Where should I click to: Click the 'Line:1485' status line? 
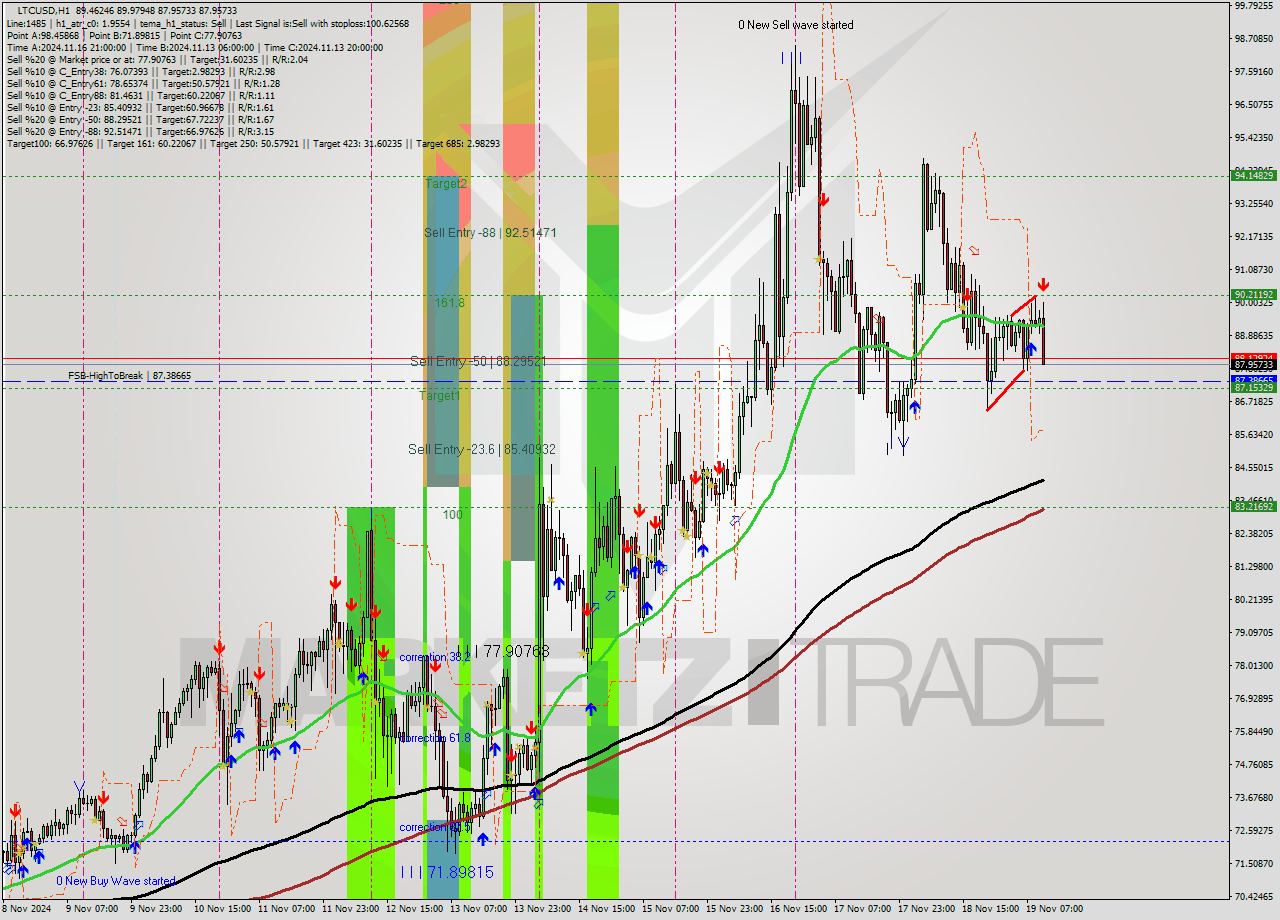click(x=207, y=23)
